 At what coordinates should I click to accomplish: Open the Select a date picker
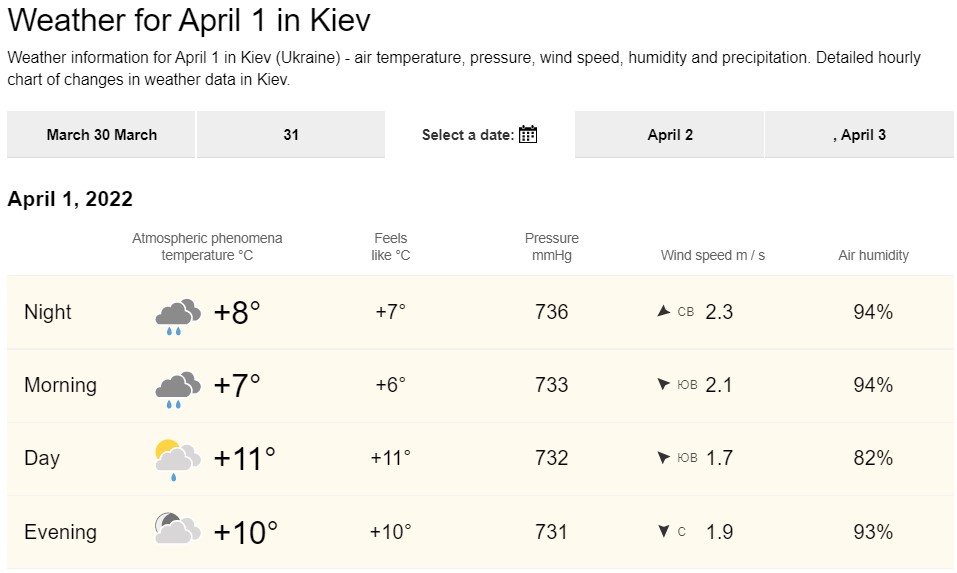pos(468,135)
